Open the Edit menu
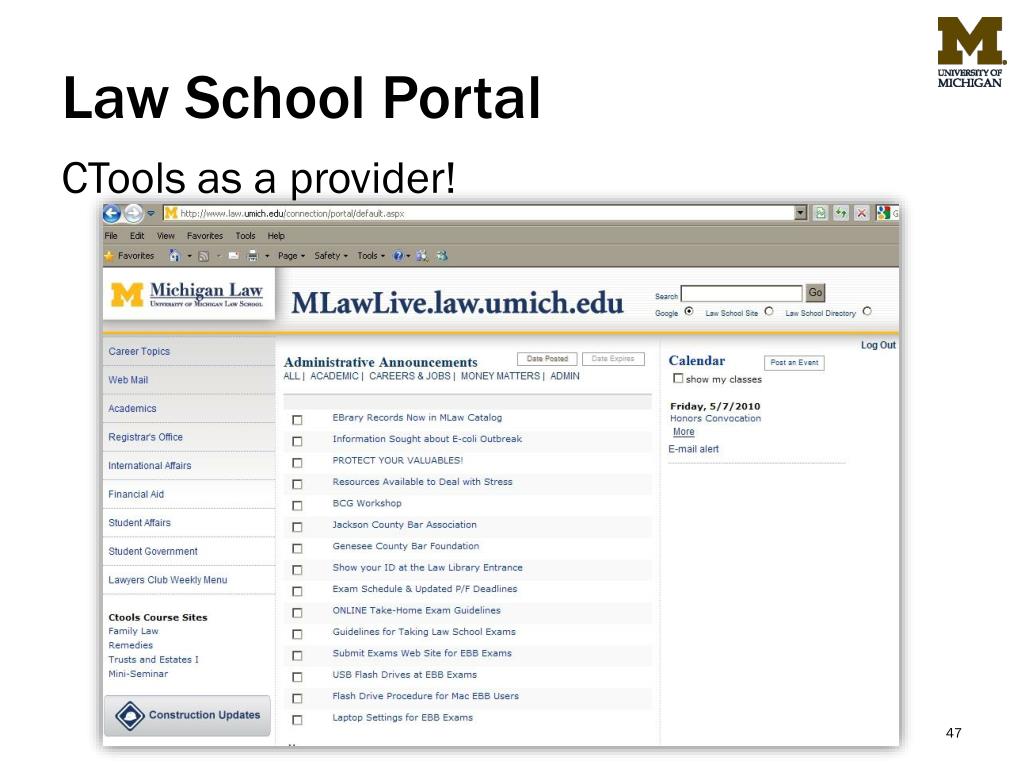This screenshot has height=768, width=1024. (136, 236)
